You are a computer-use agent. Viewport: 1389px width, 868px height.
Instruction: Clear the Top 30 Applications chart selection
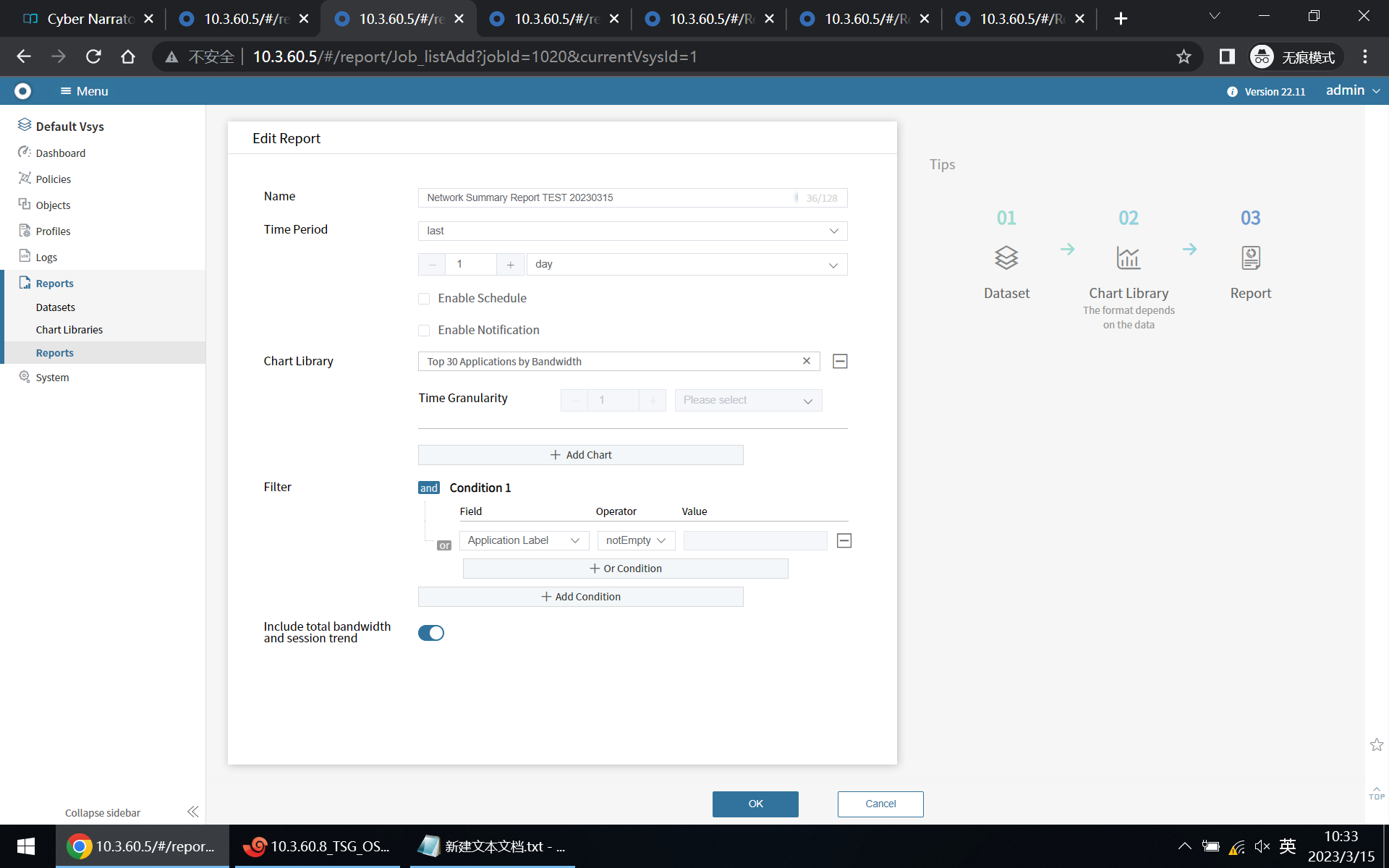click(807, 361)
